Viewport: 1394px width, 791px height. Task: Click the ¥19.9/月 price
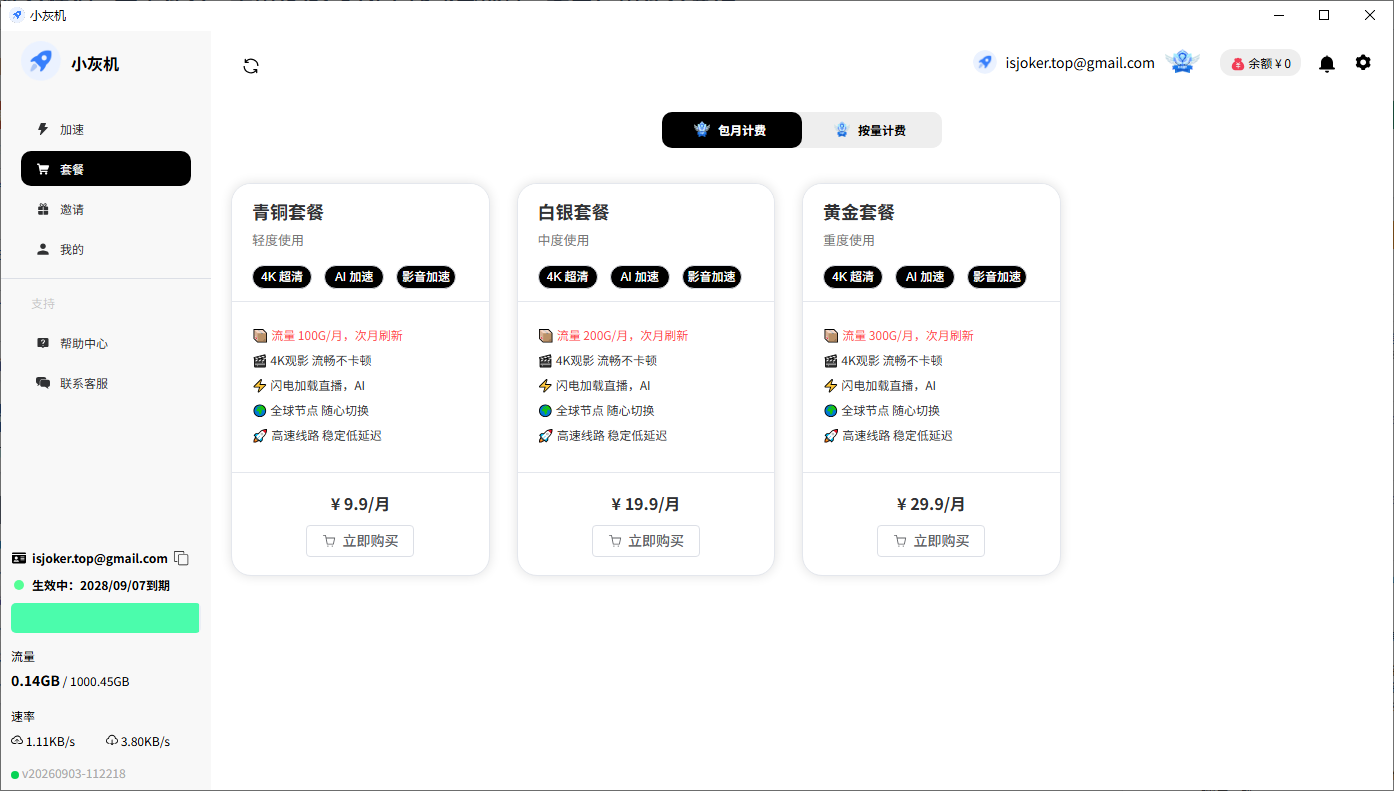pyautogui.click(x=646, y=504)
